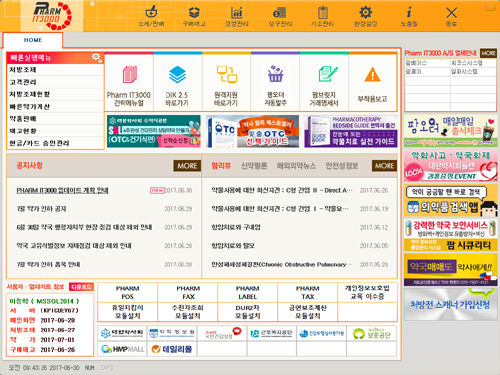Open the 구매재고 box icon

194,16
